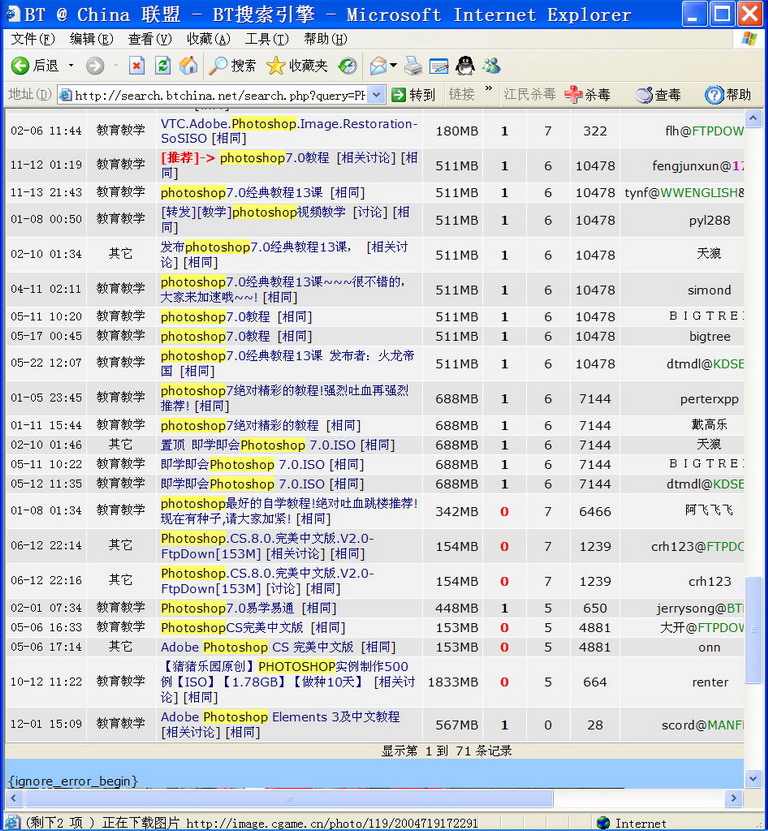The width and height of the screenshot is (768, 831).
Task: Select the date 12-01 15:09
Action: (x=46, y=724)
